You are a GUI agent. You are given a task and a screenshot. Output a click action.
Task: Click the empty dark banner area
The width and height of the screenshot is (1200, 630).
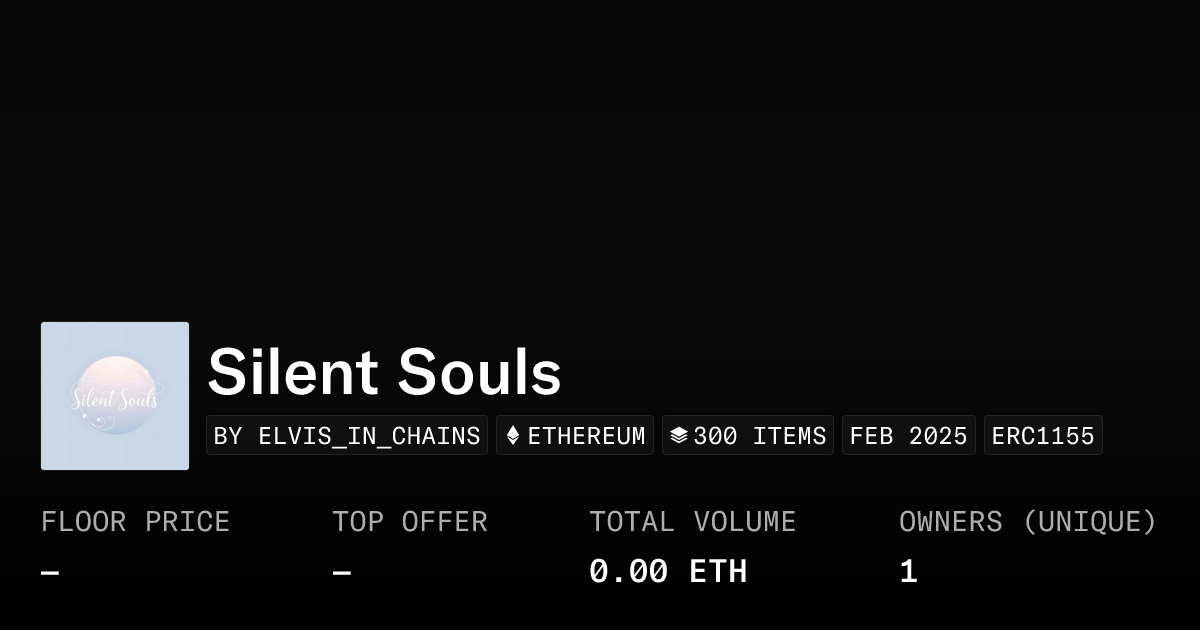click(x=600, y=150)
